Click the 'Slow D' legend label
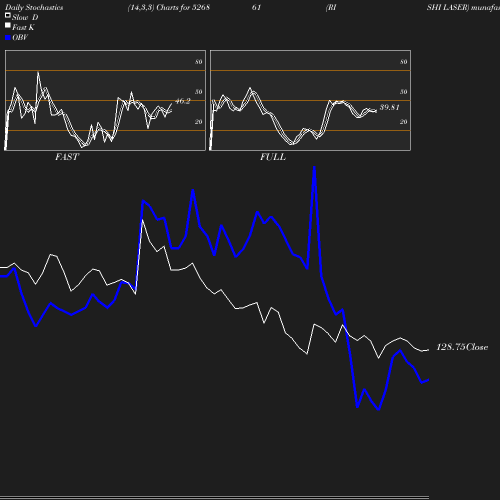This screenshot has width=500, height=500. (25, 17)
